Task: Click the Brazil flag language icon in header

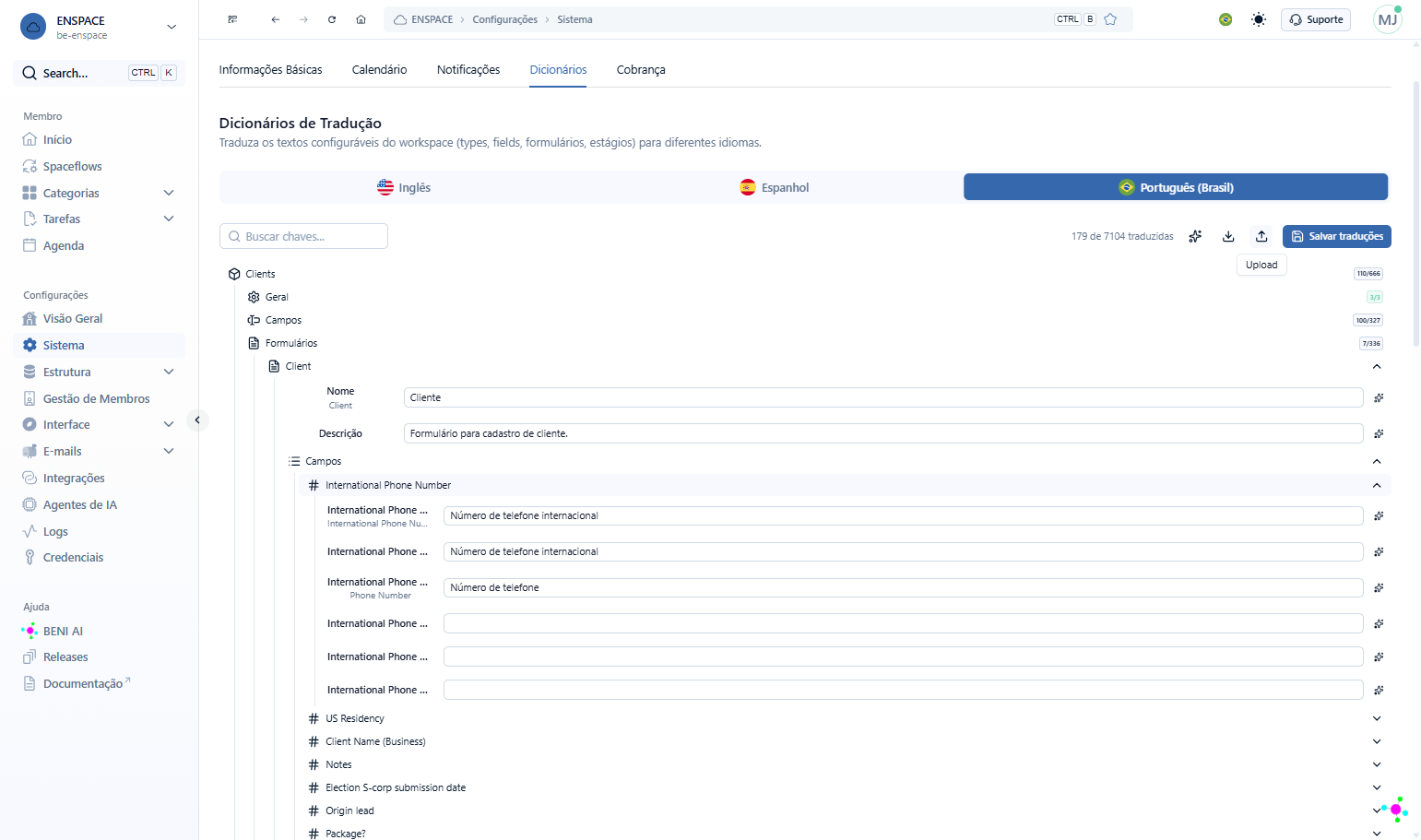Action: point(1226,19)
